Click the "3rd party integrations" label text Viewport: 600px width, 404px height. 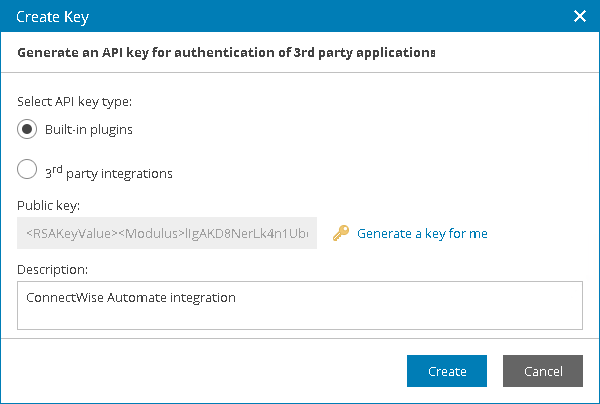[x=109, y=173]
